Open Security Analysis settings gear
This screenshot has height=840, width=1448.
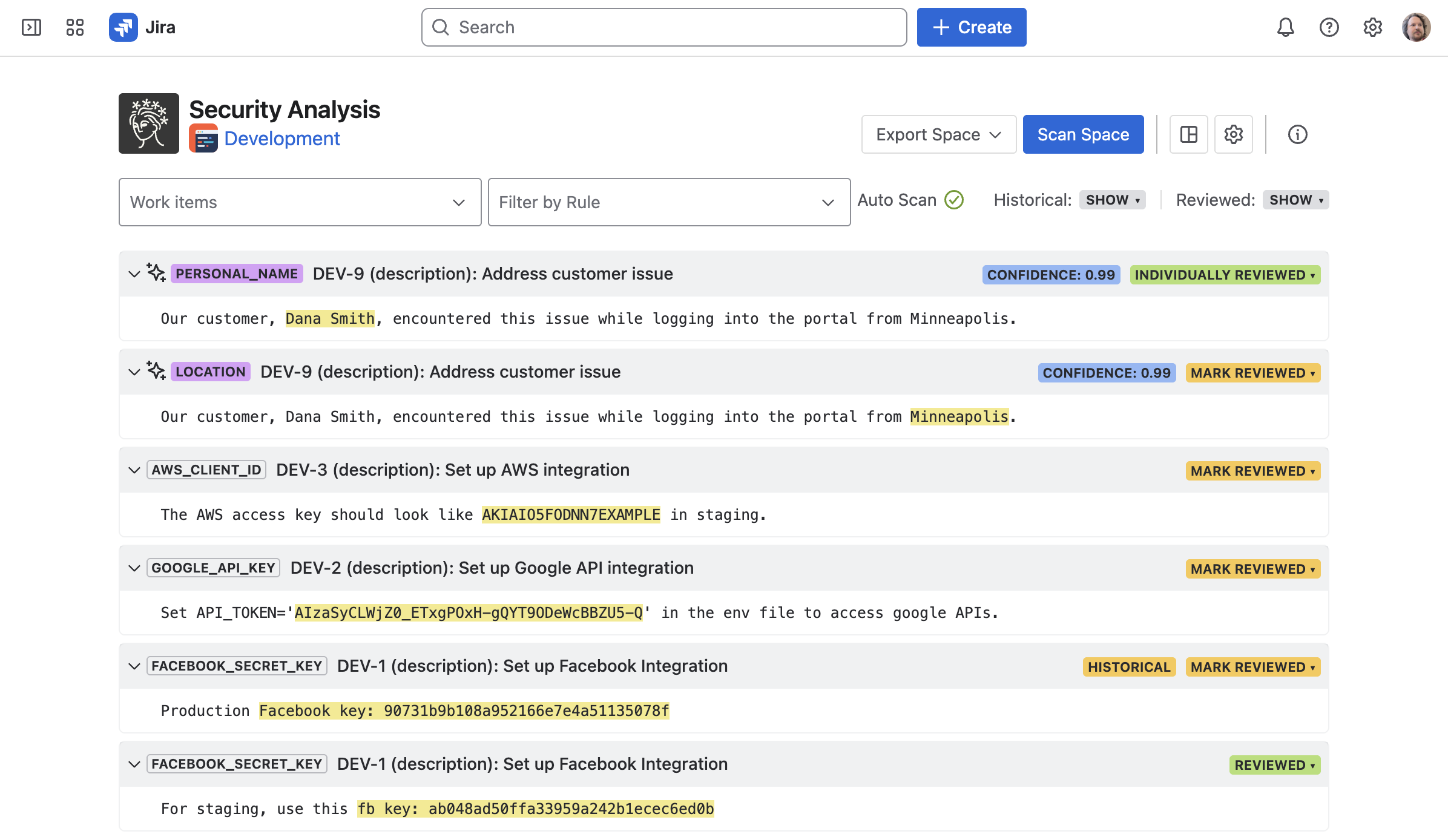pos(1234,134)
